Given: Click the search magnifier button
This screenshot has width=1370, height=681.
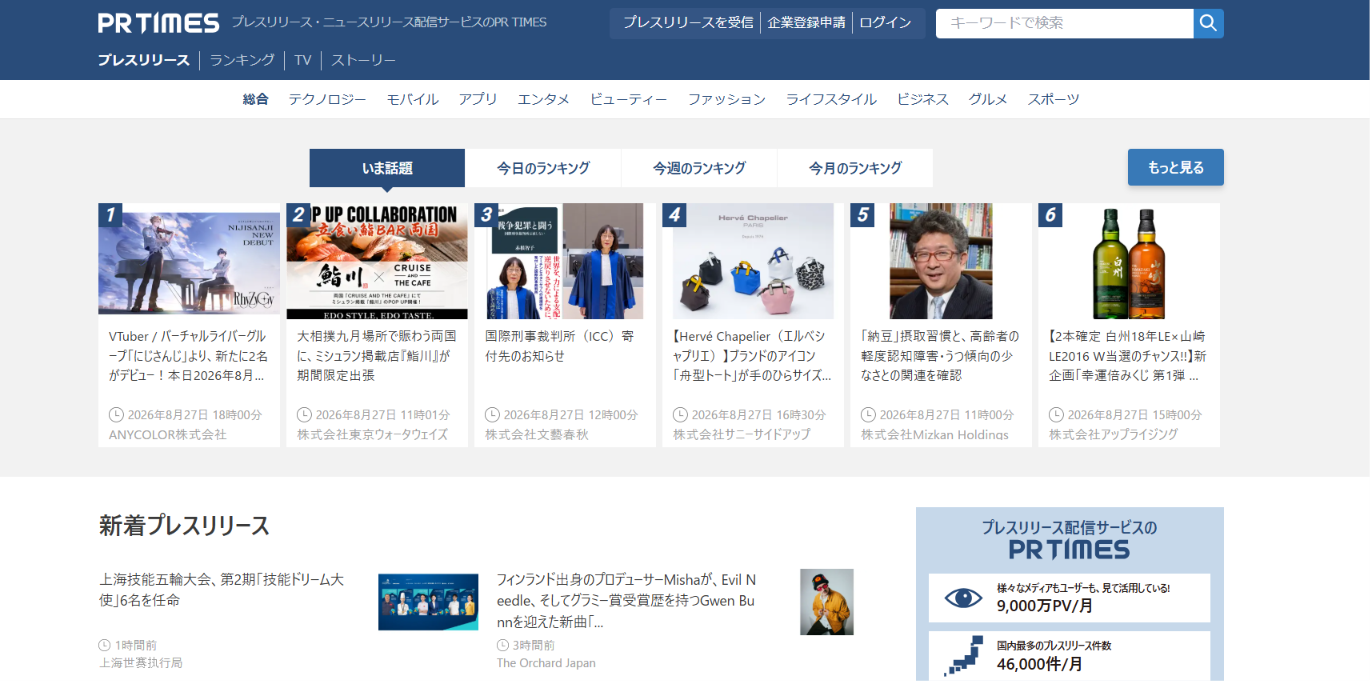Looking at the screenshot, I should point(1208,23).
